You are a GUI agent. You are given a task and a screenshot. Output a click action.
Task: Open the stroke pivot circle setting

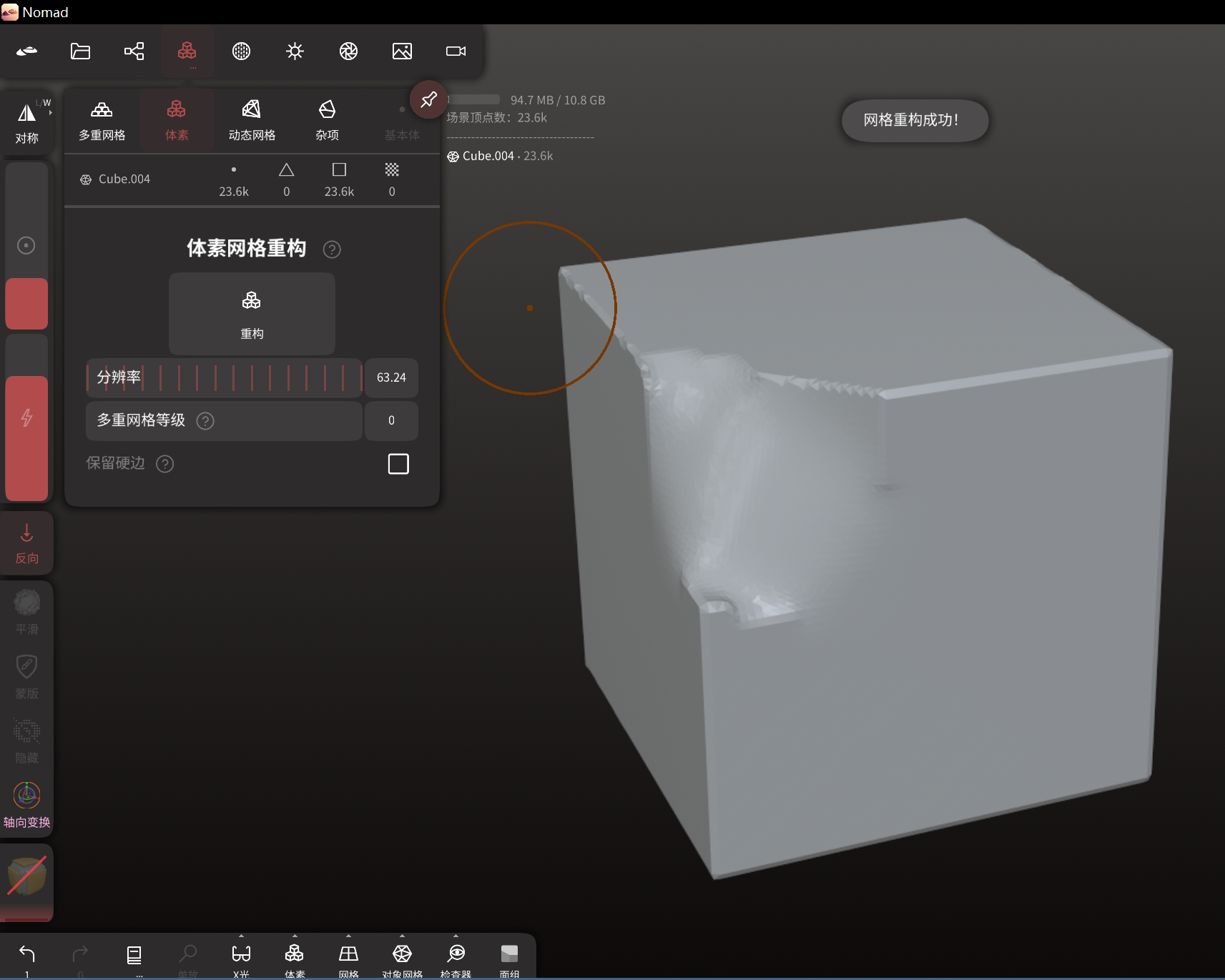click(x=26, y=246)
